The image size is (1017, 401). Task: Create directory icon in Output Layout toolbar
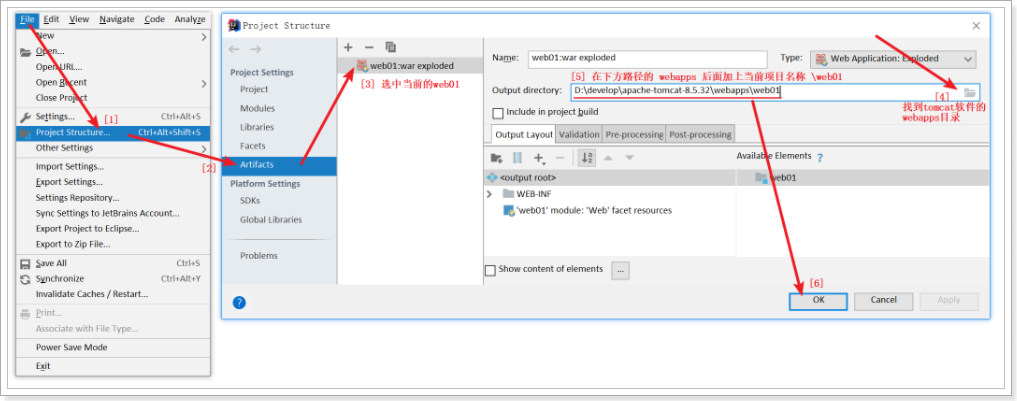coord(496,158)
